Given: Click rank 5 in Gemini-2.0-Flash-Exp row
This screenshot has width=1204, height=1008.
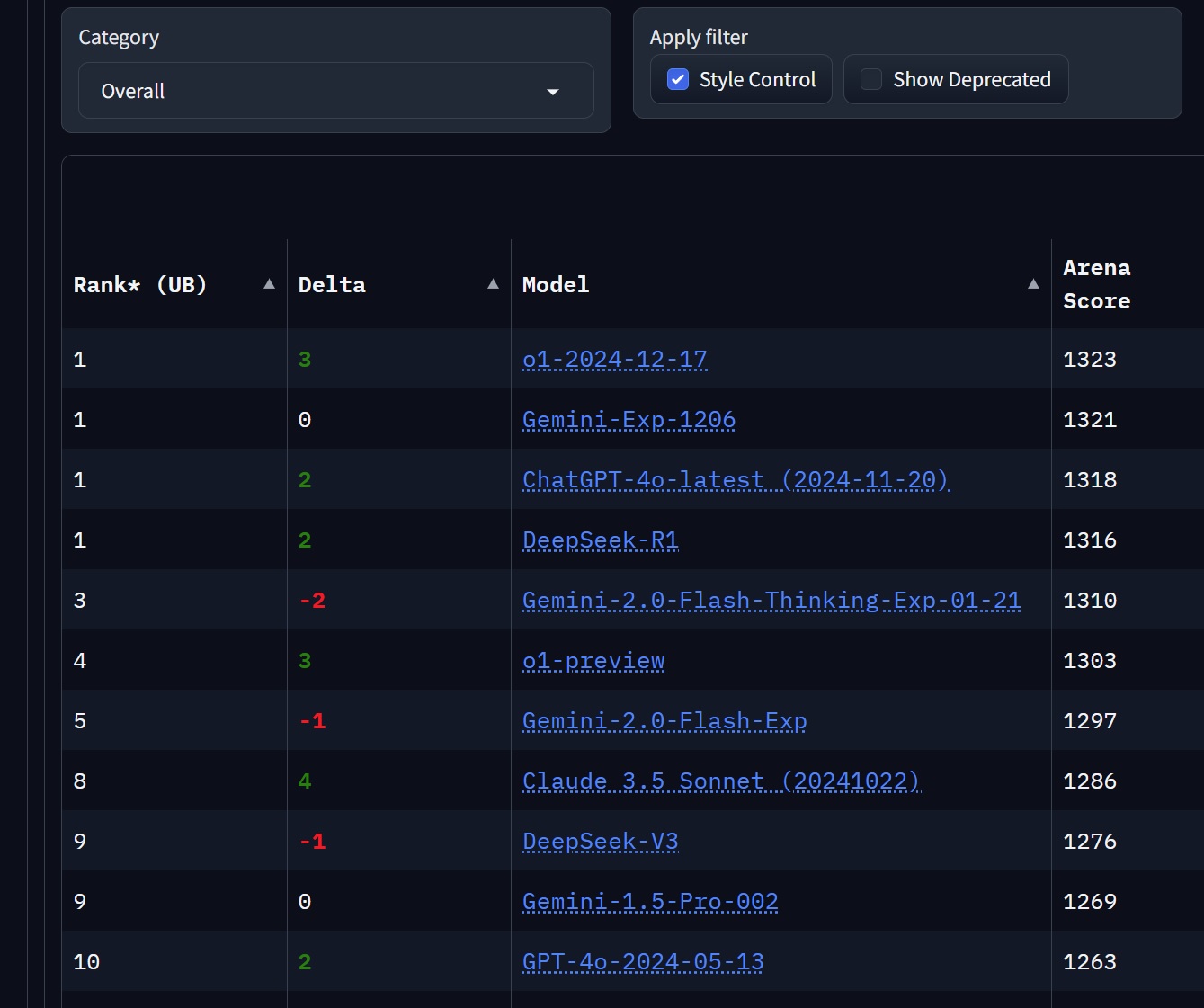Looking at the screenshot, I should click(80, 721).
